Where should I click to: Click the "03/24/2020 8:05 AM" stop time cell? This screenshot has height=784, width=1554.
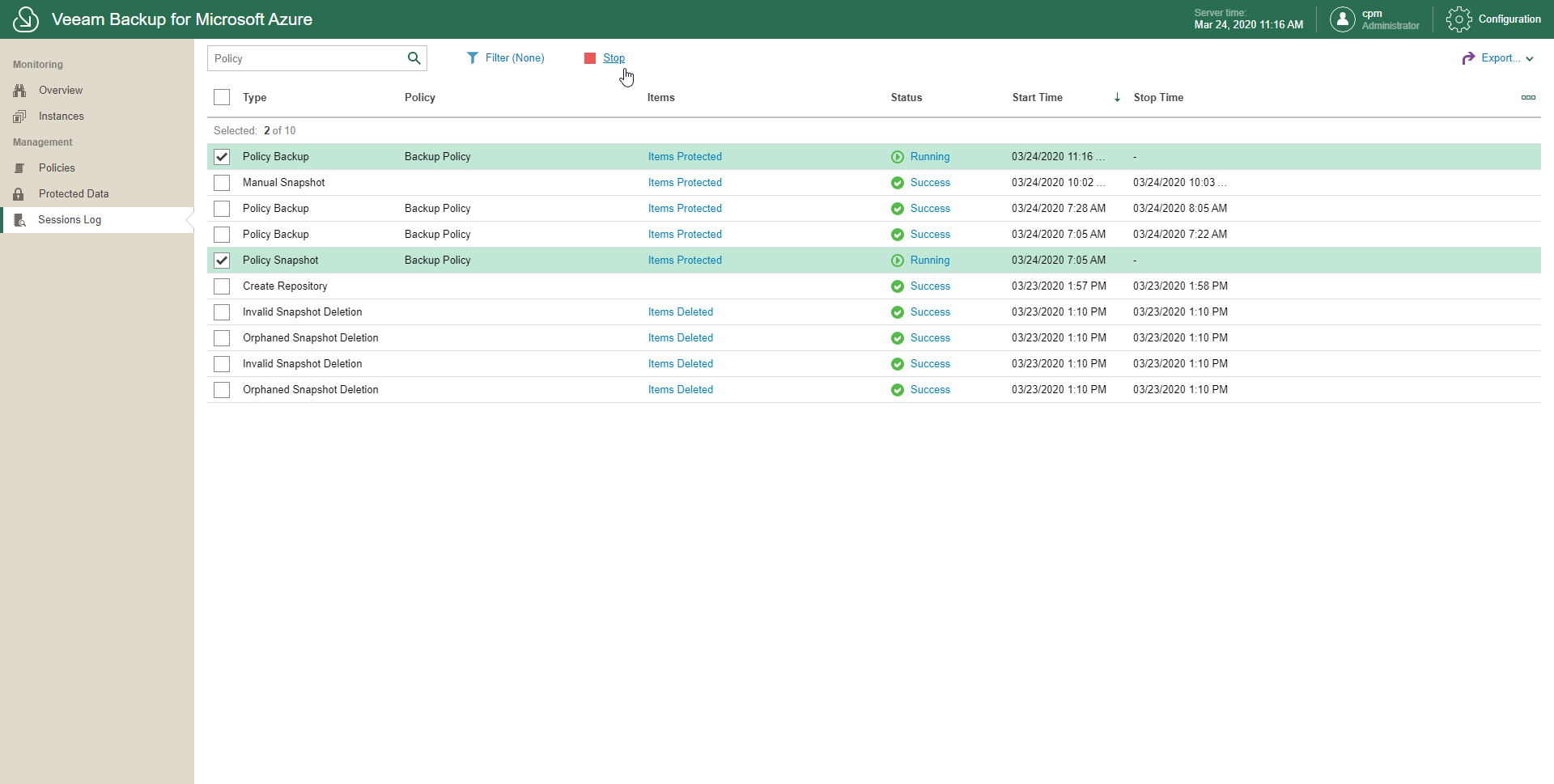pos(1180,209)
